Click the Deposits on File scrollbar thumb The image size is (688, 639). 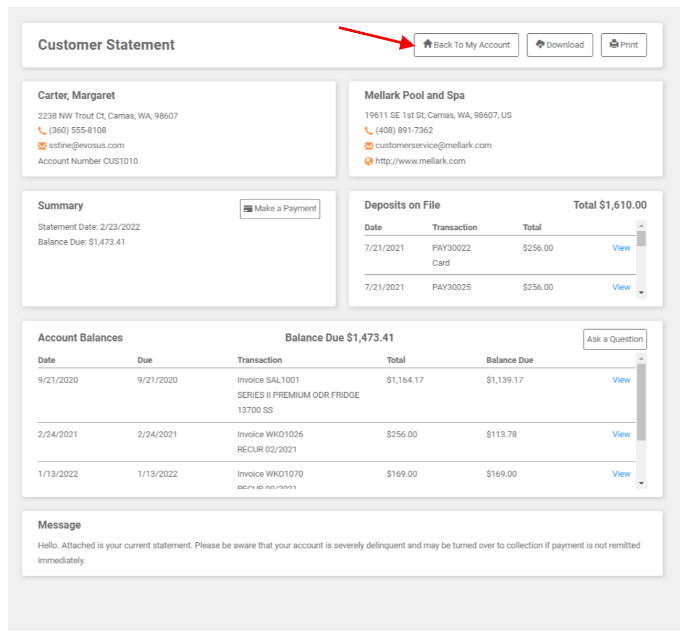point(641,239)
